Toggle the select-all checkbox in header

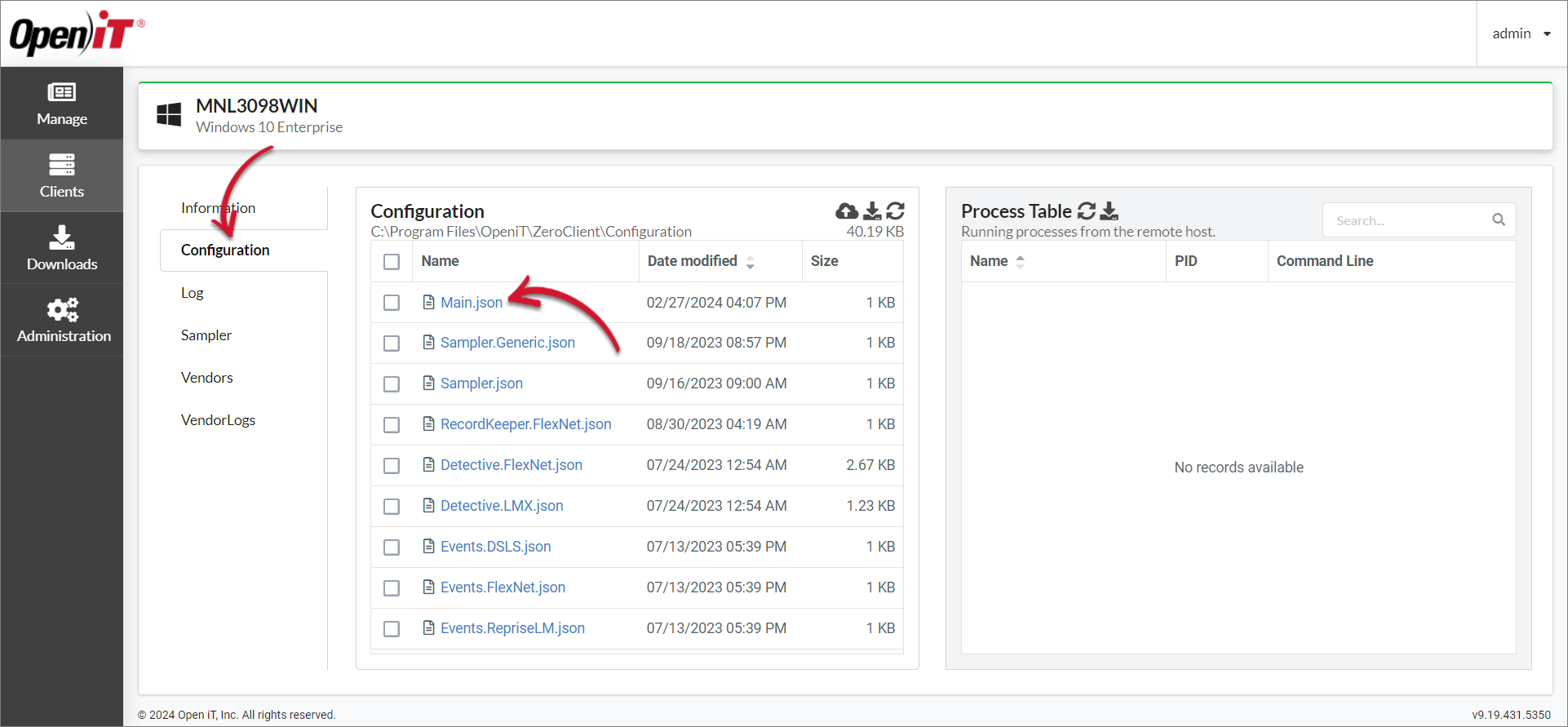tap(392, 262)
